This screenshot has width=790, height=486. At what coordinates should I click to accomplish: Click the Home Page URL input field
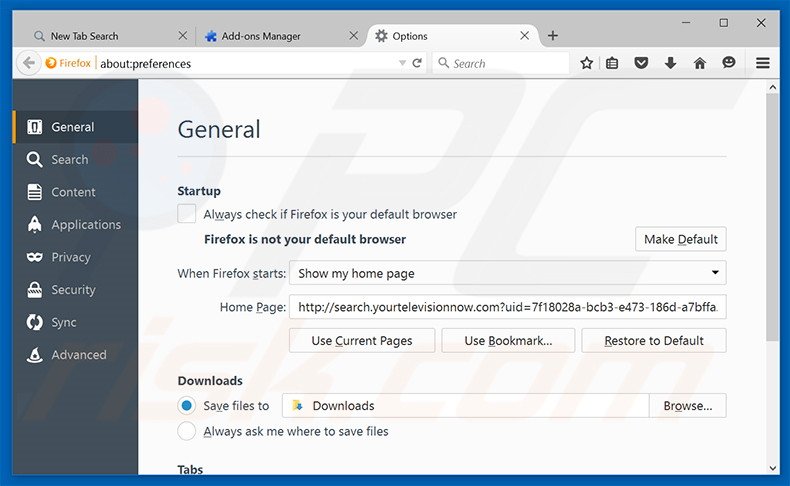pos(507,307)
